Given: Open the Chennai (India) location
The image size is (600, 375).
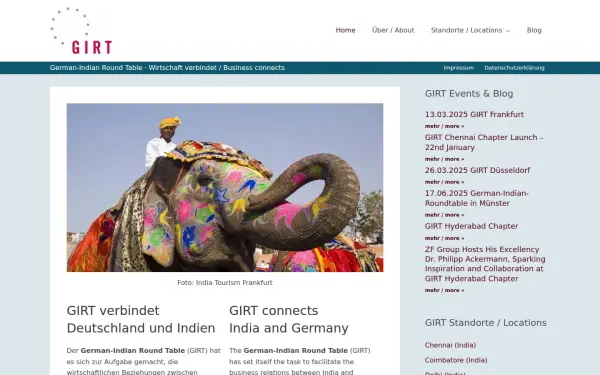Looking at the screenshot, I should pos(450,345).
